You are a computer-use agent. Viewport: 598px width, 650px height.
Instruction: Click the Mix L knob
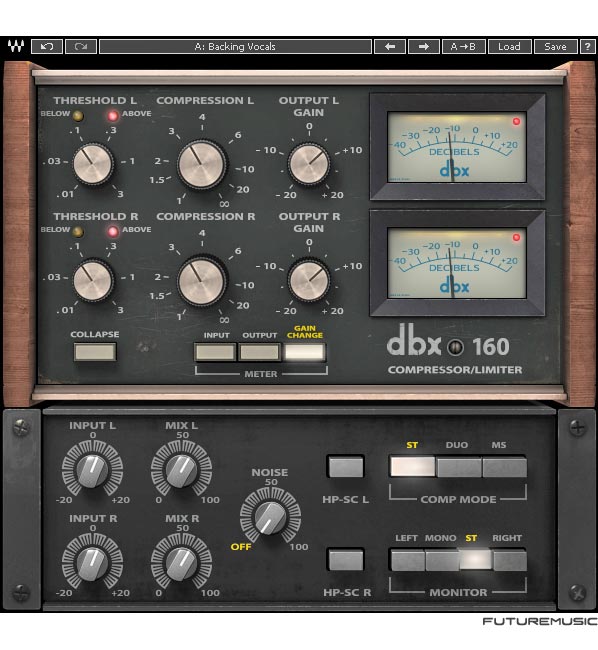[x=181, y=471]
